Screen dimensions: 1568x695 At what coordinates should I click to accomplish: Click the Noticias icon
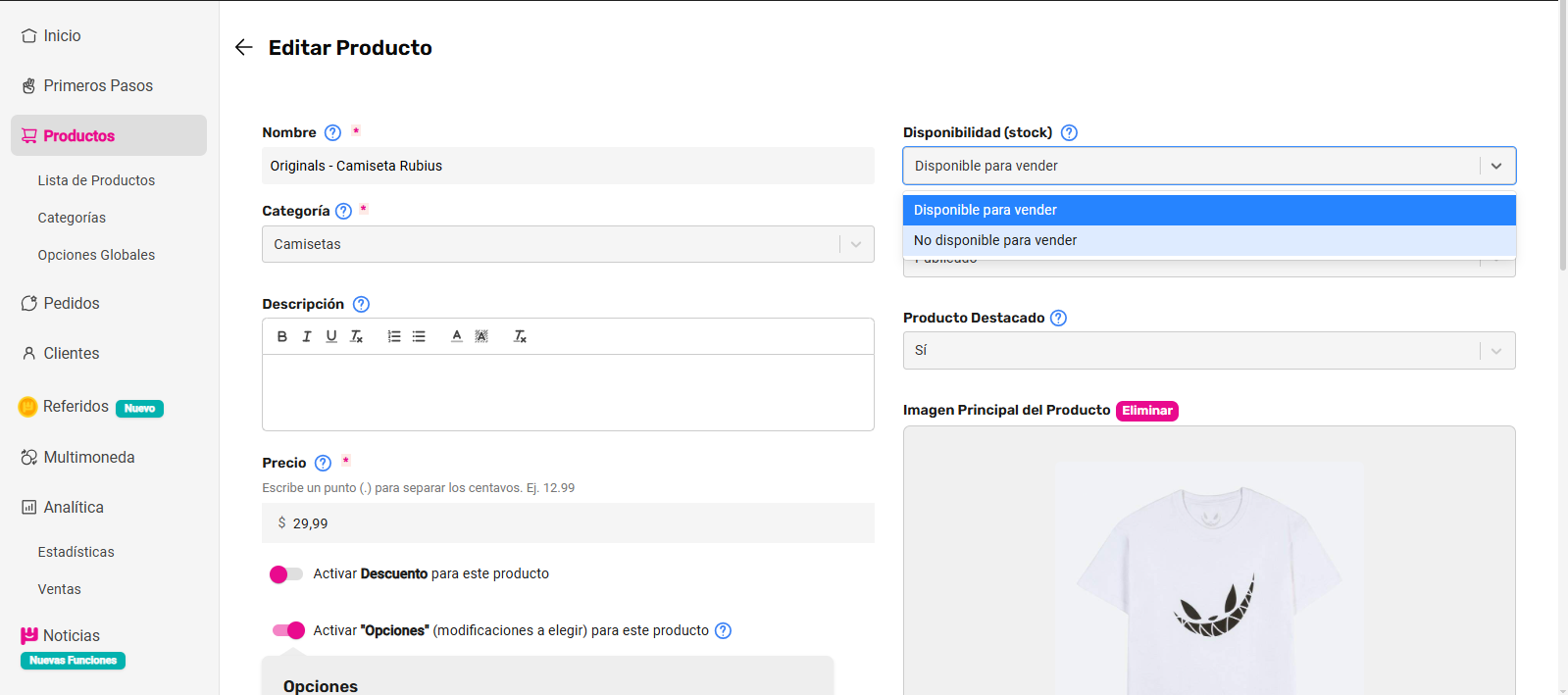click(29, 635)
